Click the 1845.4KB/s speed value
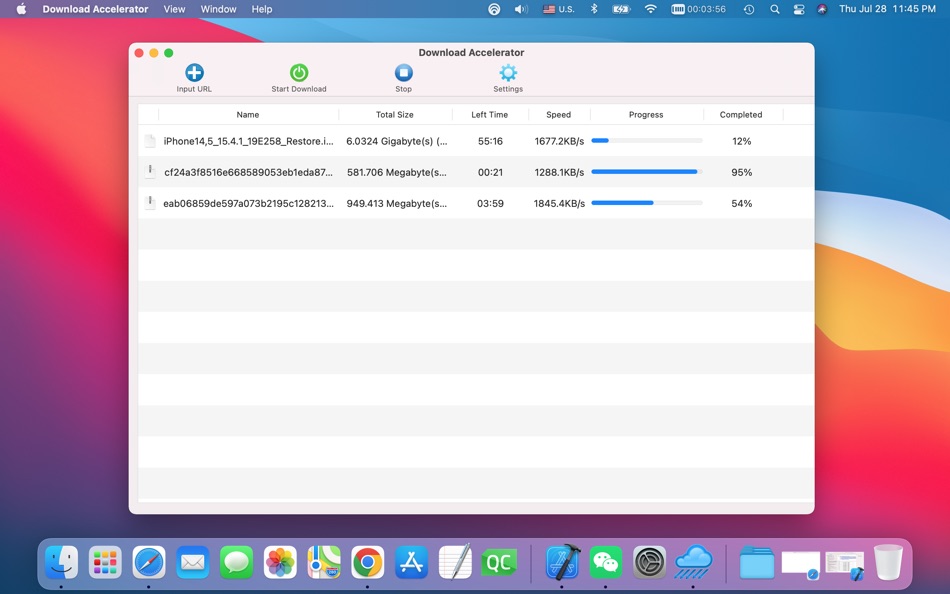 pyautogui.click(x=559, y=203)
